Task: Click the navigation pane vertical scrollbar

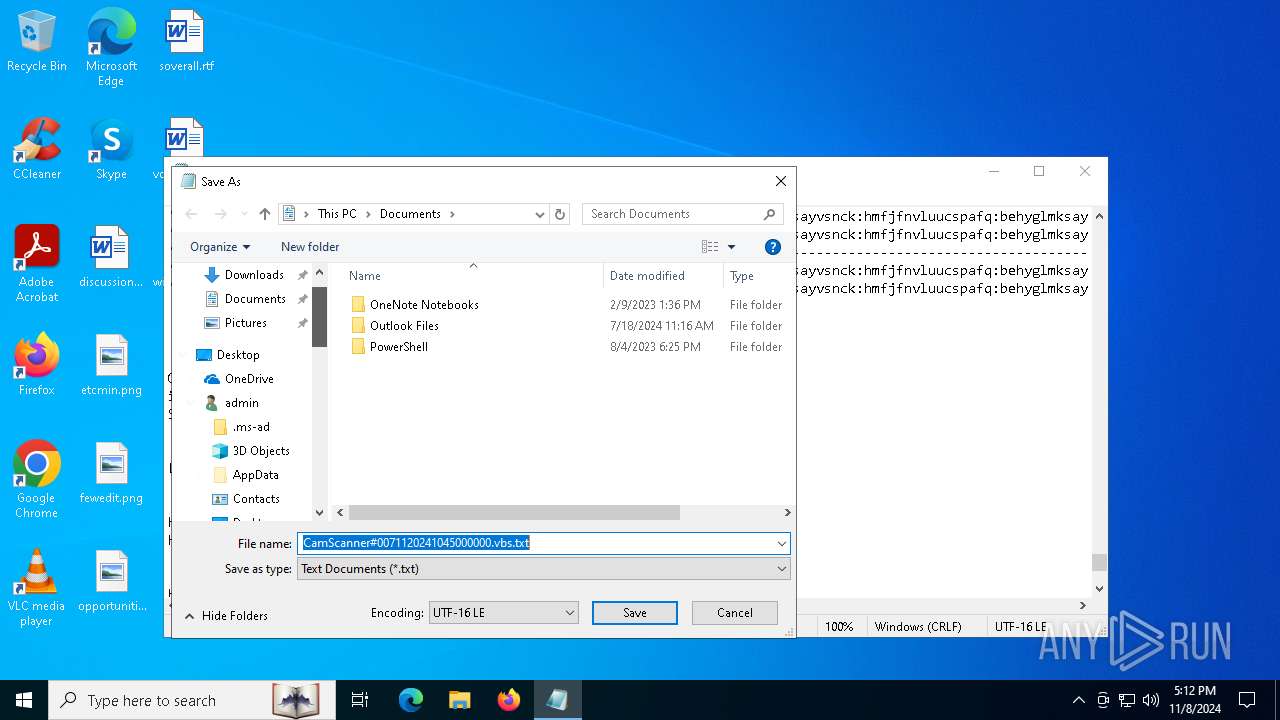Action: (320, 316)
